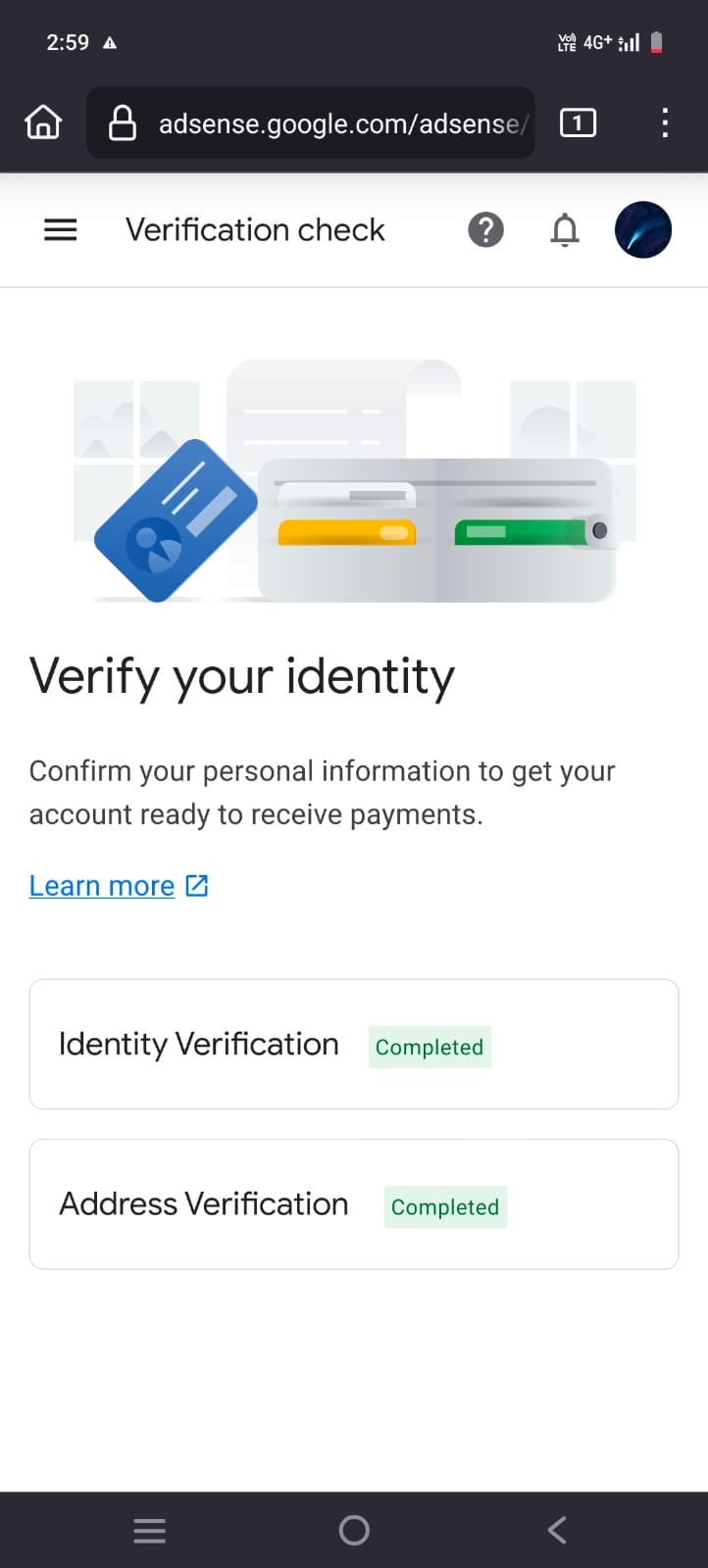Tap the Android back arrow button

[557, 1531]
